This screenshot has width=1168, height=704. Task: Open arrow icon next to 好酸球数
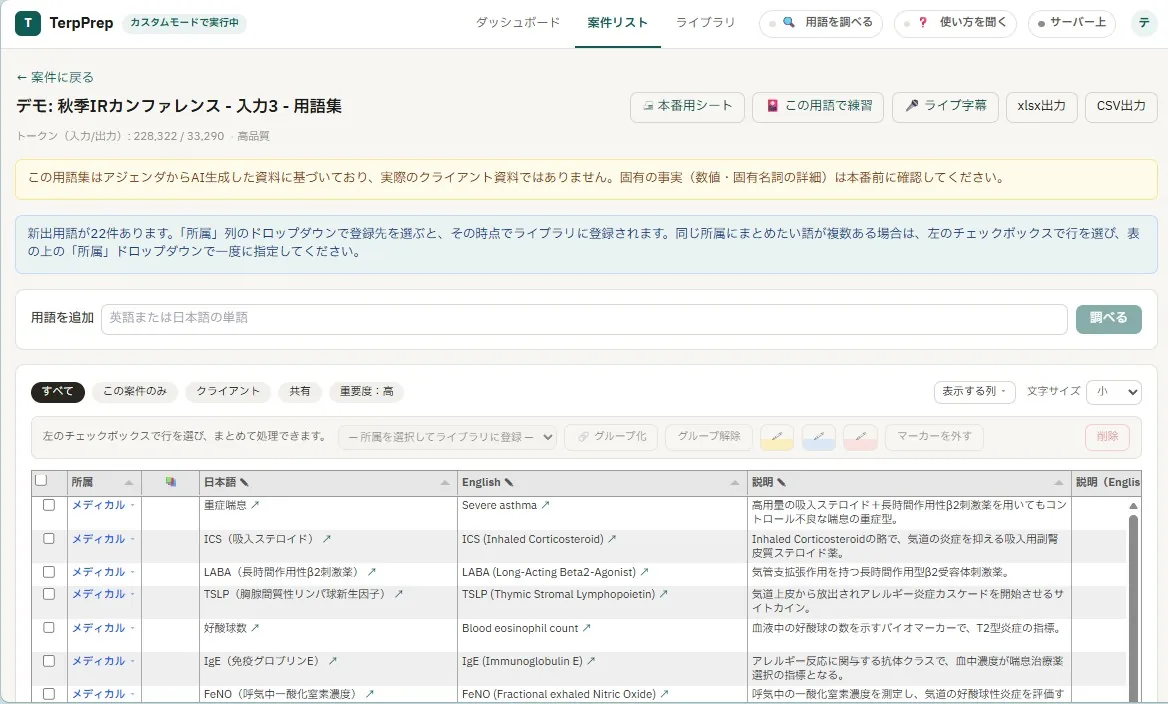pos(255,628)
